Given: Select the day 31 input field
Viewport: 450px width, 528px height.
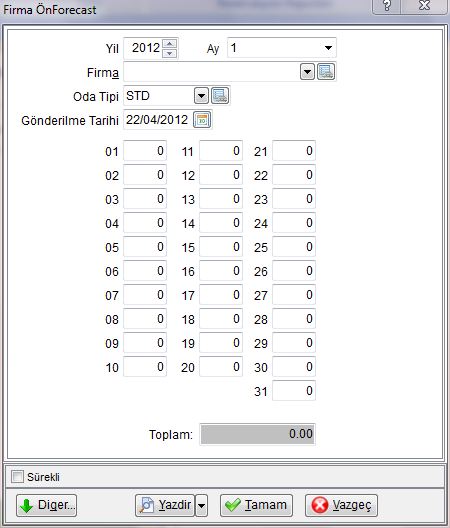Looking at the screenshot, I should tap(294, 391).
